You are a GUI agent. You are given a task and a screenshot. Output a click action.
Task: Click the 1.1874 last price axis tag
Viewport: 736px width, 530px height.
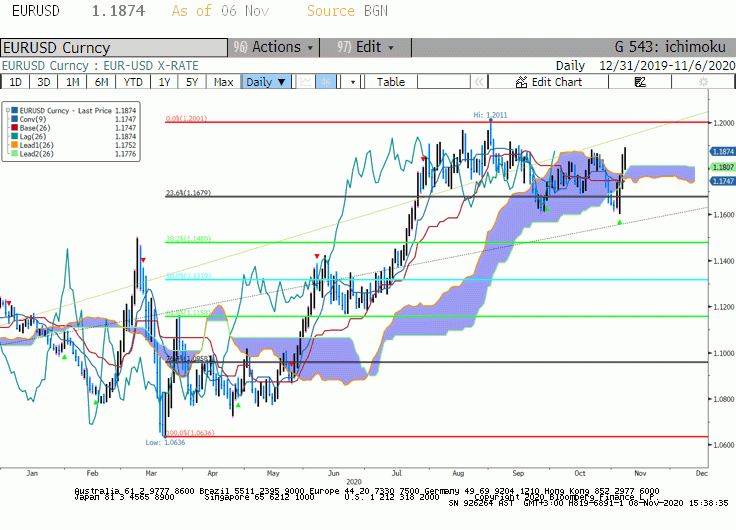[723, 152]
